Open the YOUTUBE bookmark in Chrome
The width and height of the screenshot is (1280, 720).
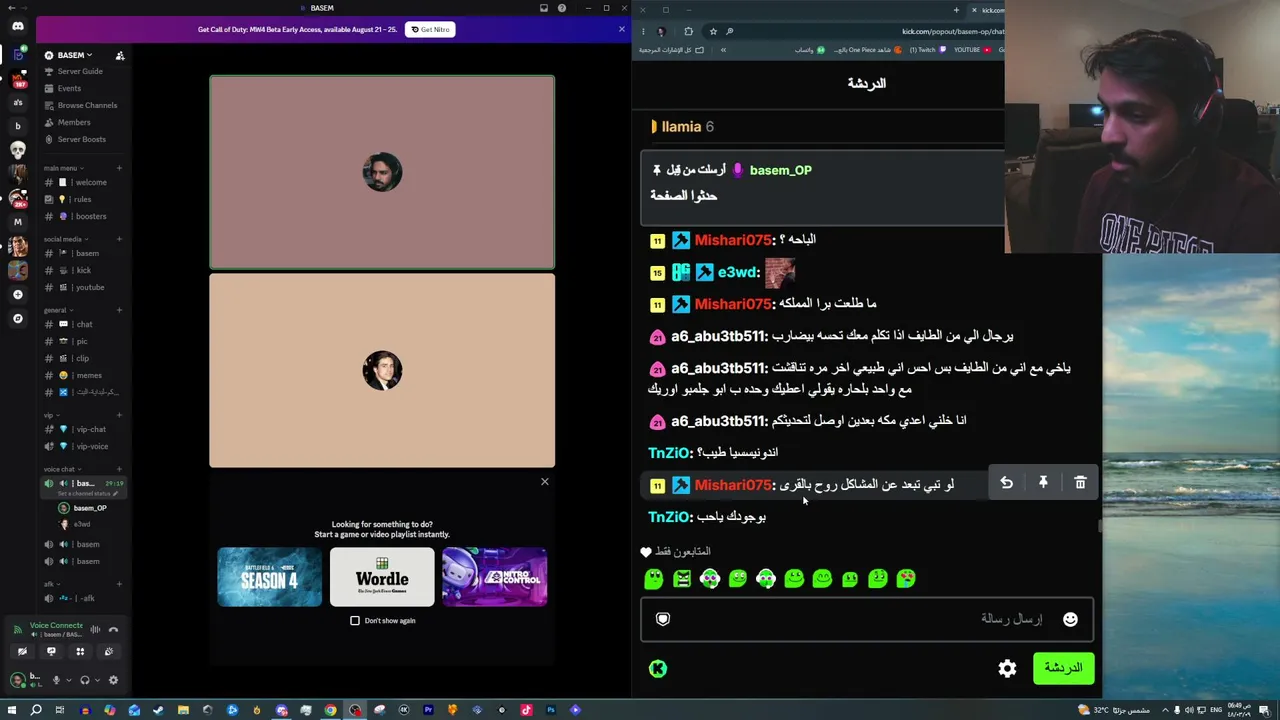point(972,50)
